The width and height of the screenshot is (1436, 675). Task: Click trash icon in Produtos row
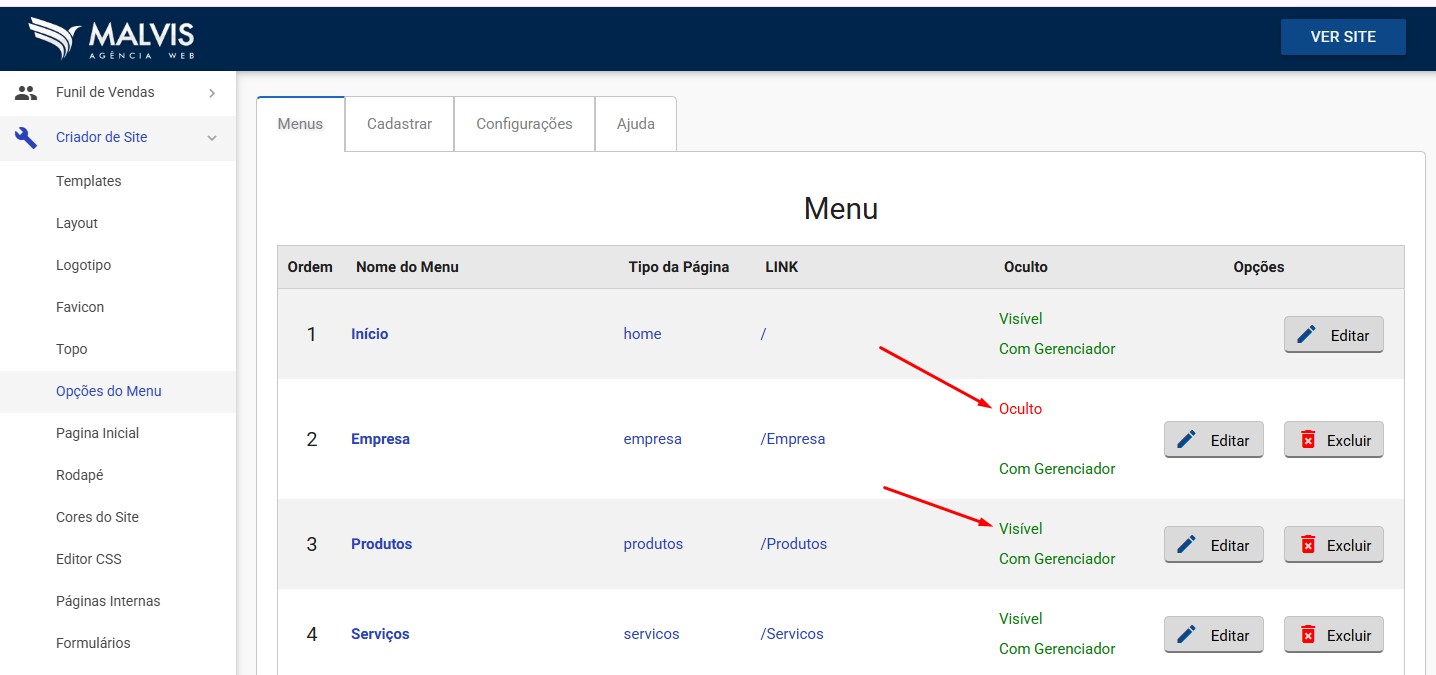[1307, 545]
